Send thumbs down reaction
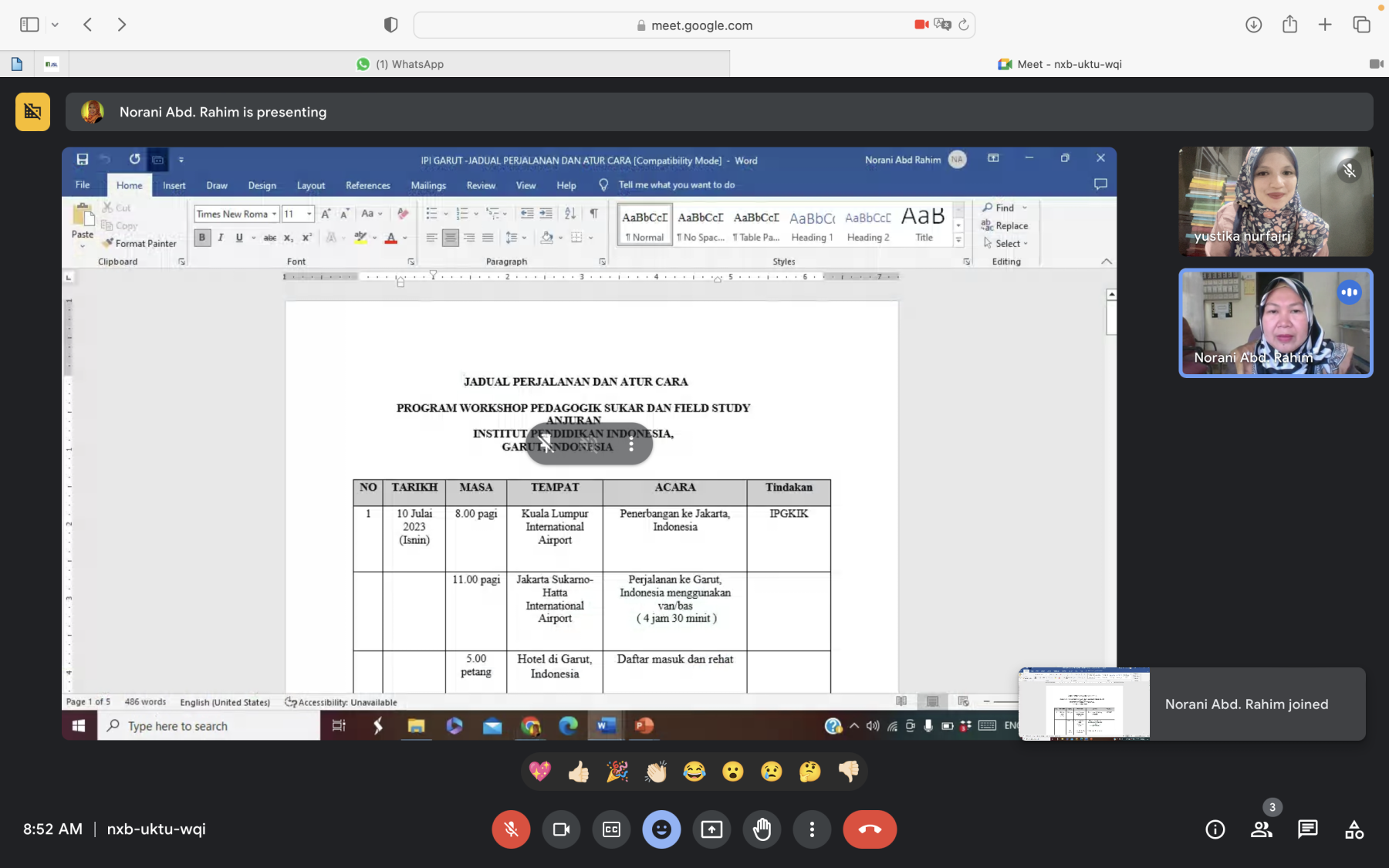The width and height of the screenshot is (1389, 868). coord(849,771)
